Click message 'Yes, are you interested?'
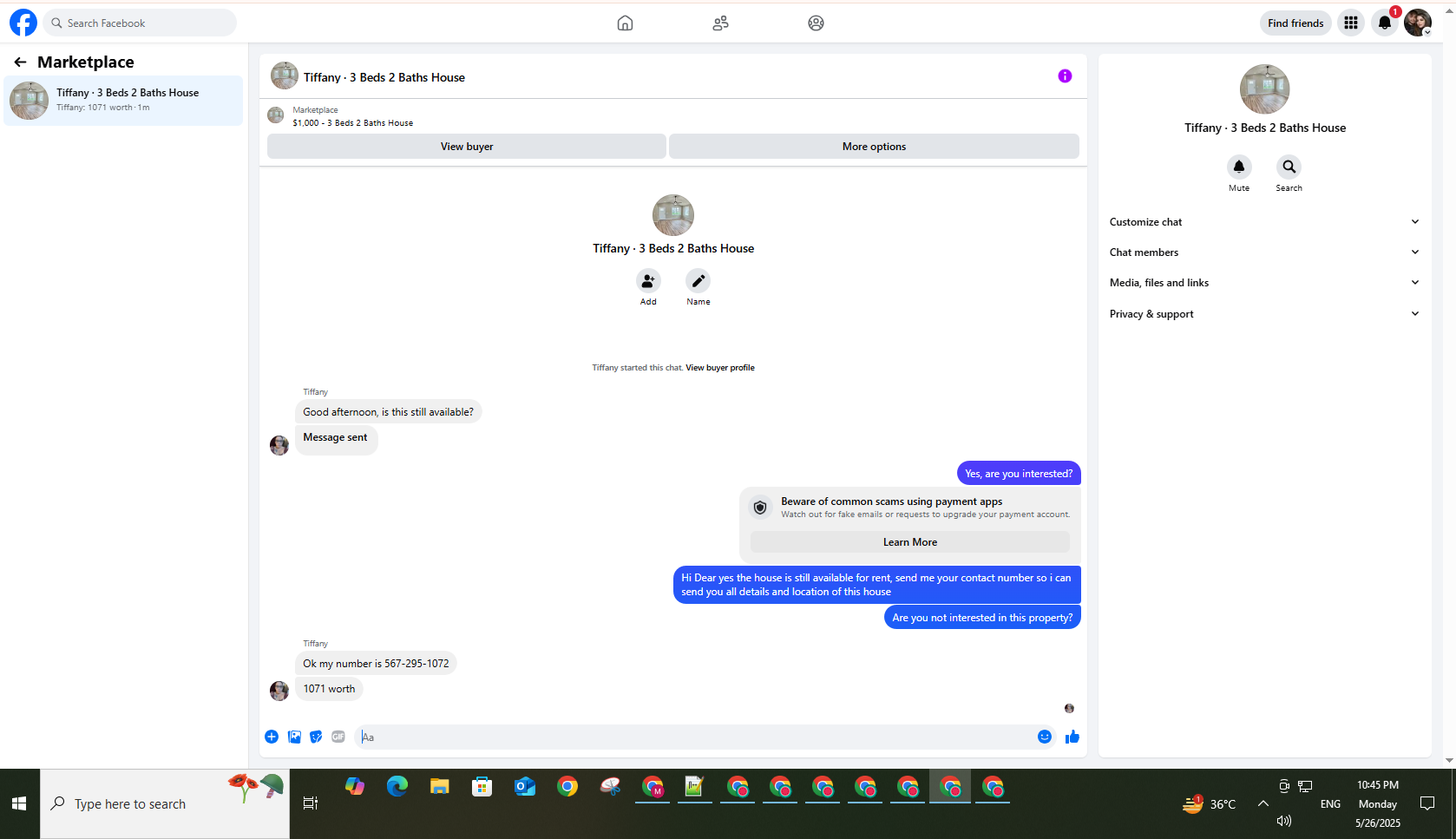Viewport: 1456px width, 839px height. pos(1019,474)
